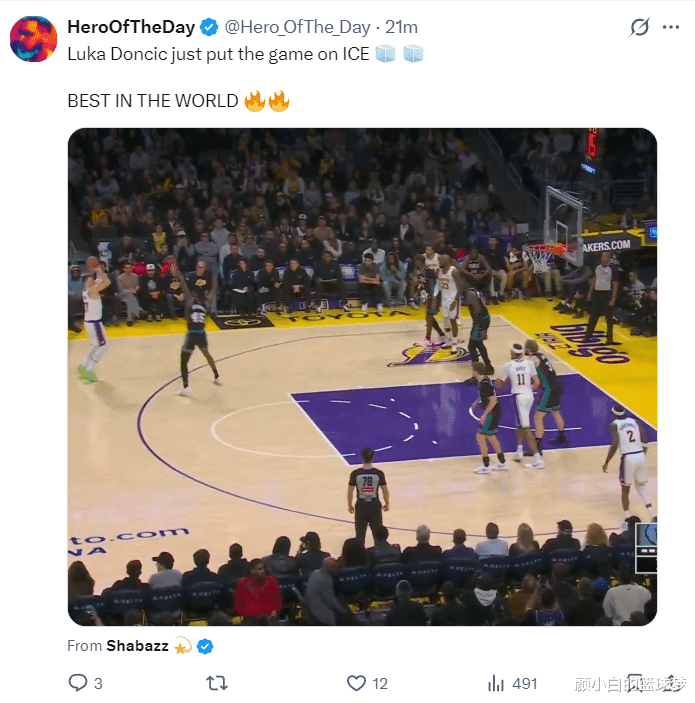695x703 pixels.
Task: Repost the tweet with the retweet icon
Action: point(216,683)
